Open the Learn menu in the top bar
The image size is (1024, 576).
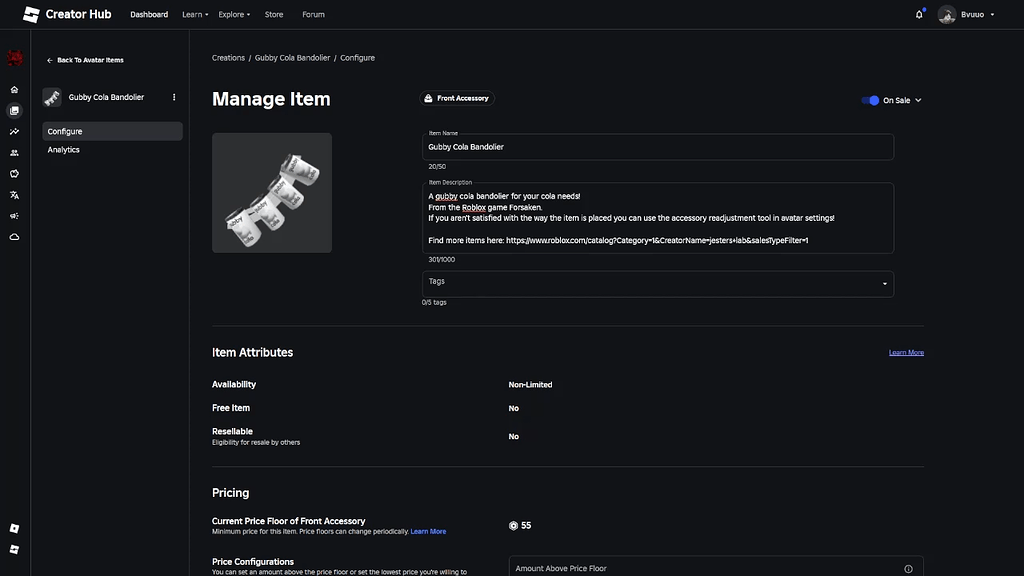(x=194, y=14)
